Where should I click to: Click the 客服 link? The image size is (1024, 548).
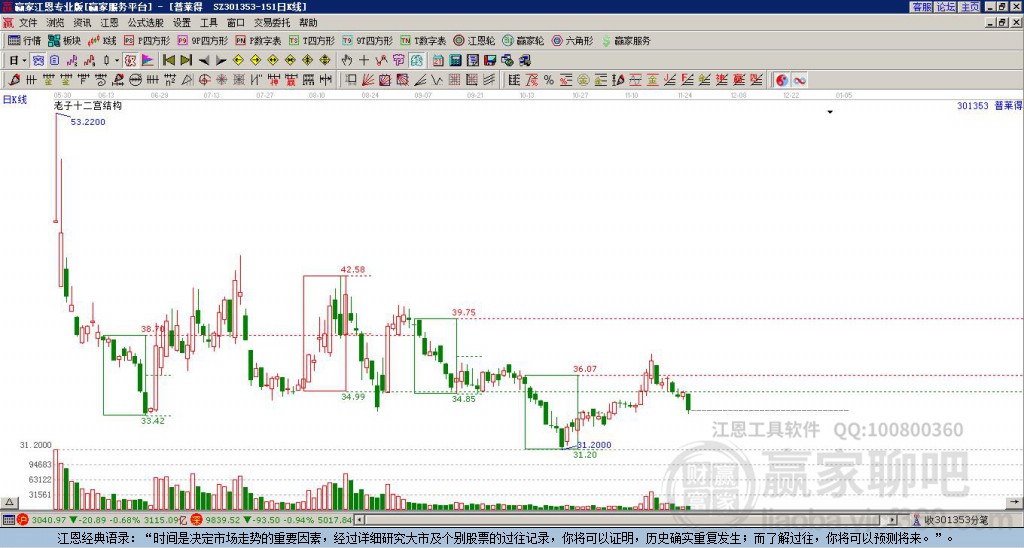pyautogui.click(x=922, y=7)
